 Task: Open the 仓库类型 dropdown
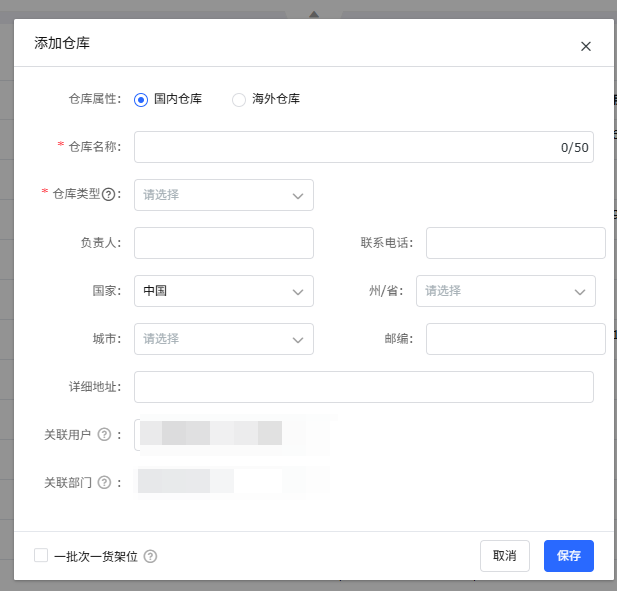point(224,195)
